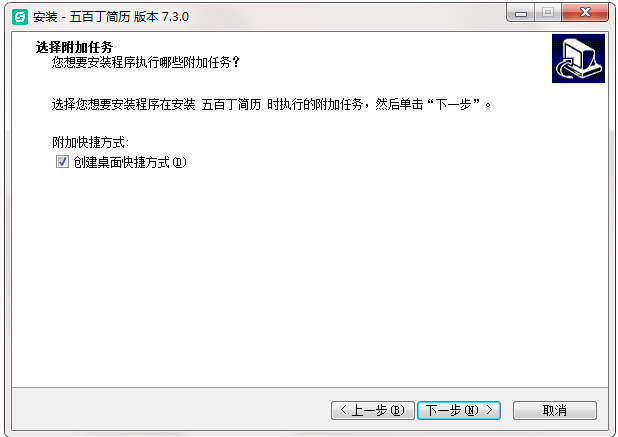Proceed with the 下一步(N) button
The image size is (618, 437).
pyautogui.click(x=459, y=410)
